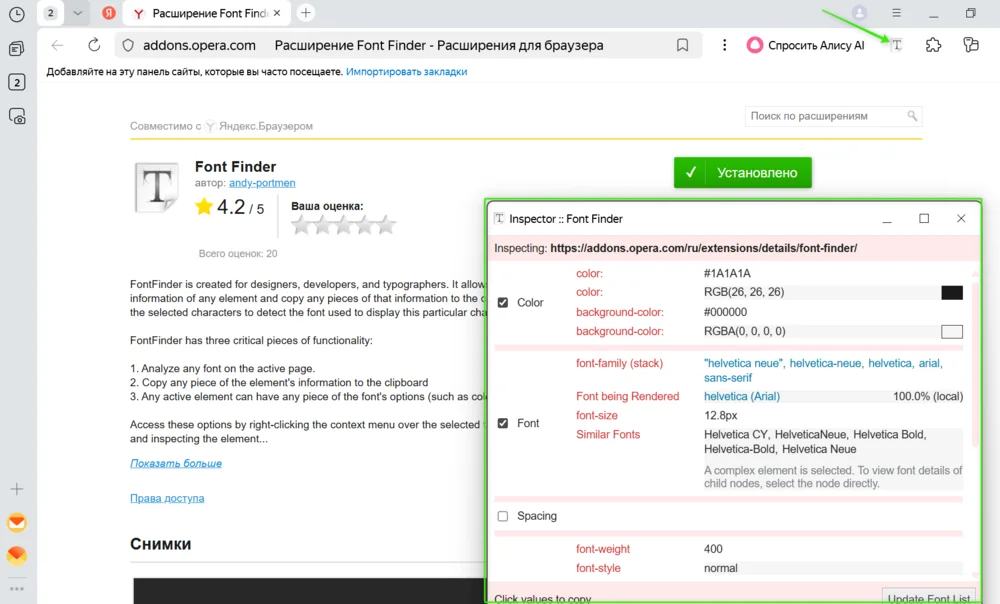Add a new sidebar item with plus
The width and height of the screenshot is (1000, 604).
pyautogui.click(x=17, y=489)
